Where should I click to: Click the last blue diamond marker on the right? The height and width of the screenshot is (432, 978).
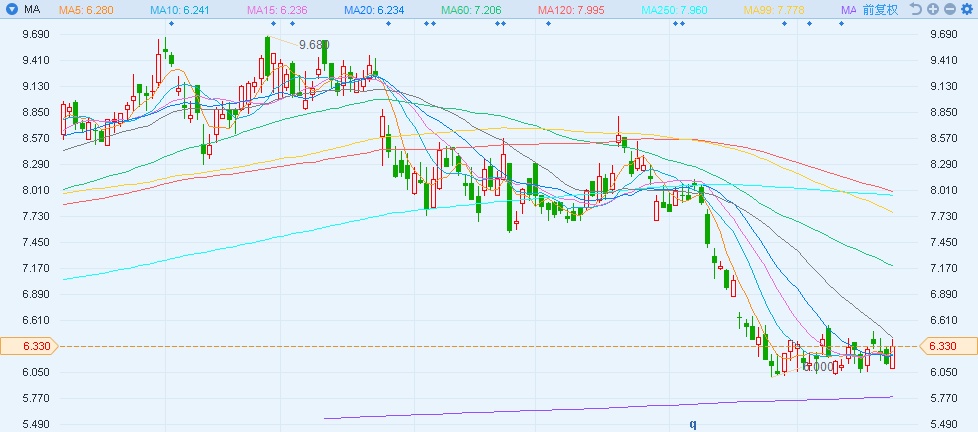tap(841, 23)
